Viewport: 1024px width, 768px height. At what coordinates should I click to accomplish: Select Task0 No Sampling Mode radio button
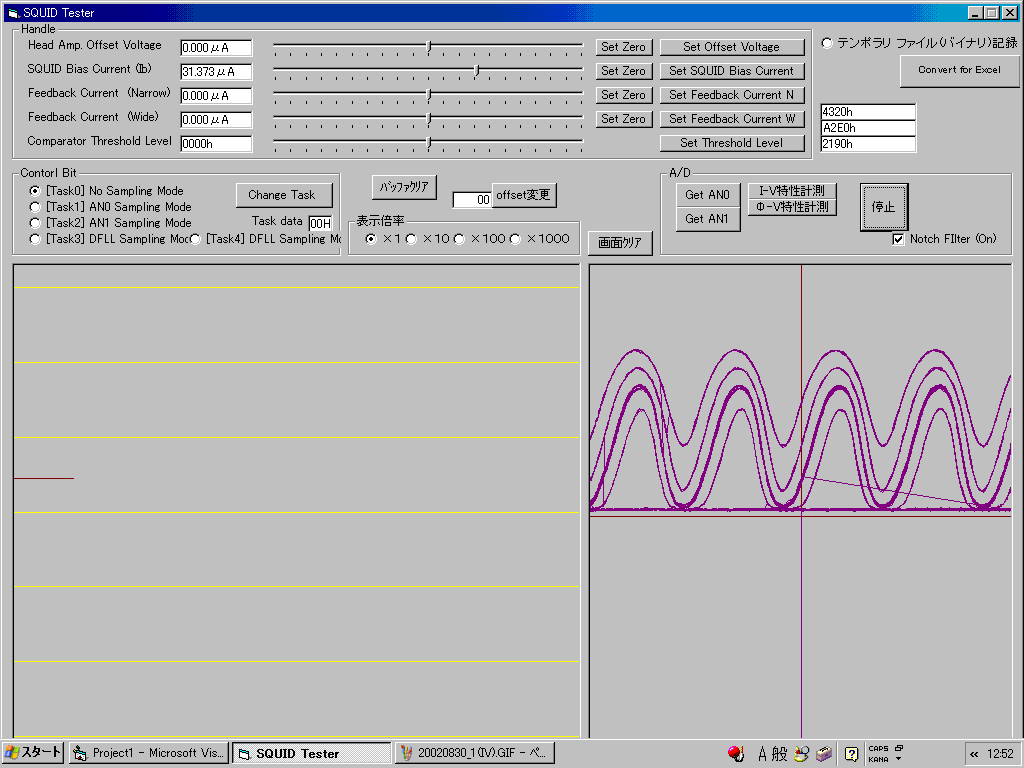click(x=35, y=191)
